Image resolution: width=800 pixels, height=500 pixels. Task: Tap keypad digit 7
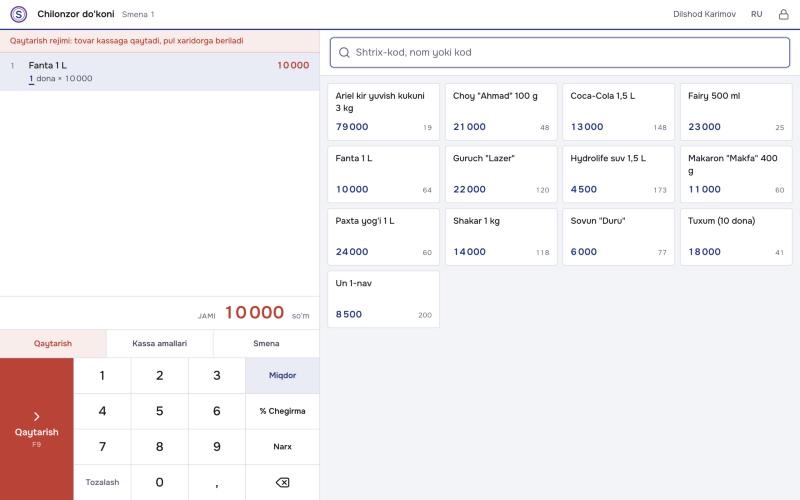(102, 447)
